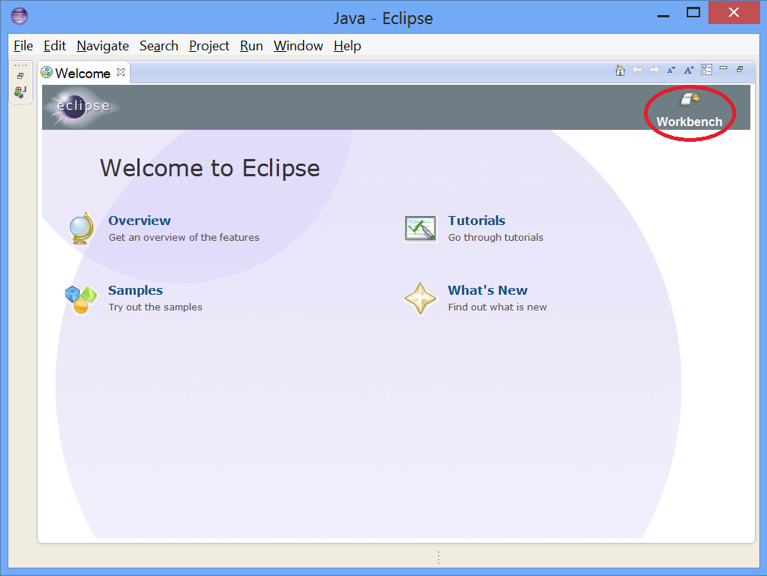Open the What's New link

point(488,290)
